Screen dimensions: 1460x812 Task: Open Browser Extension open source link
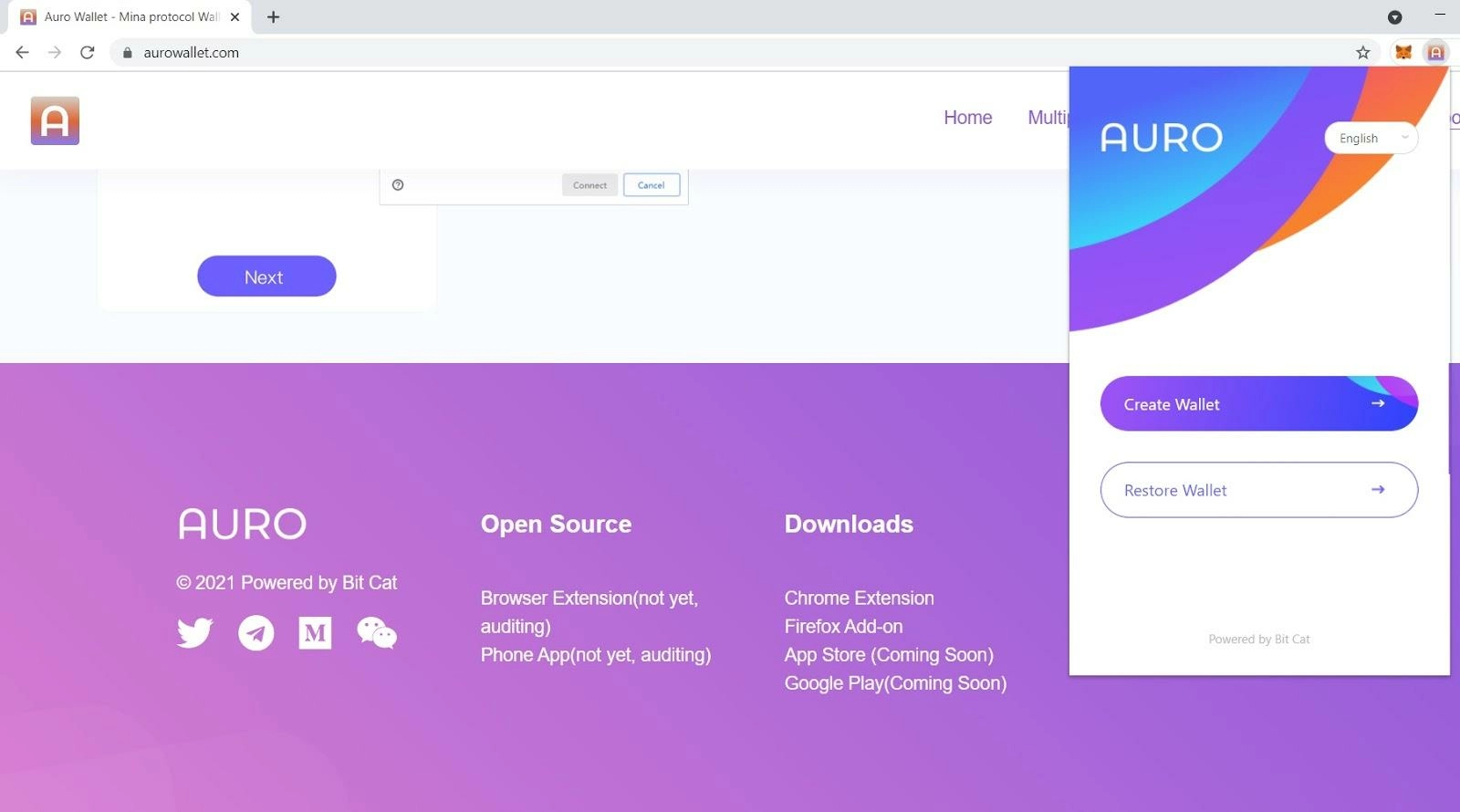tap(589, 612)
